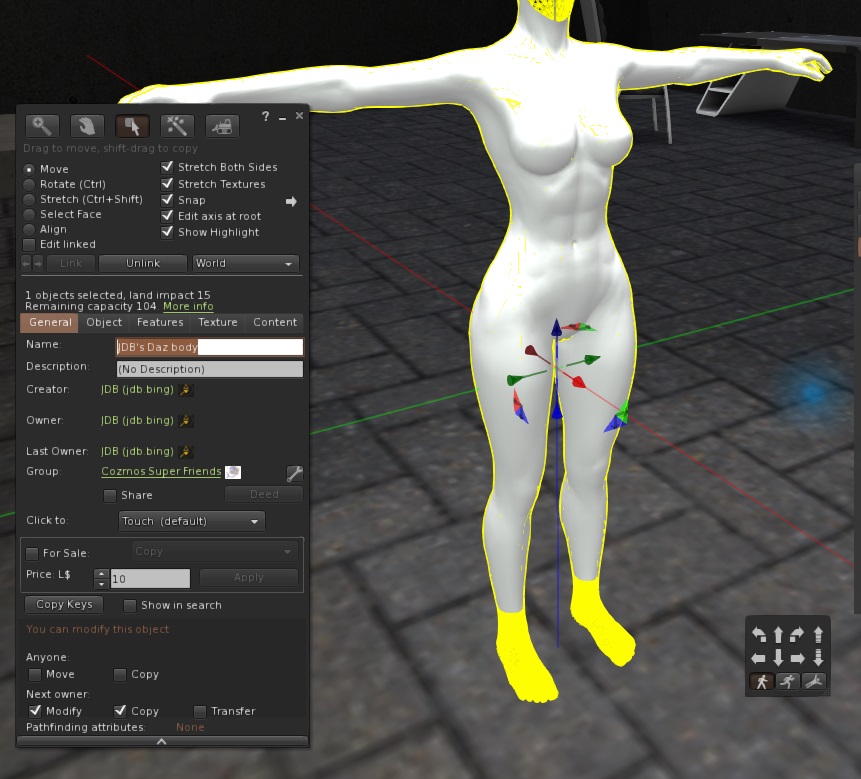Click move backward arrow in movement controls
This screenshot has width=861, height=779.
click(x=778, y=657)
